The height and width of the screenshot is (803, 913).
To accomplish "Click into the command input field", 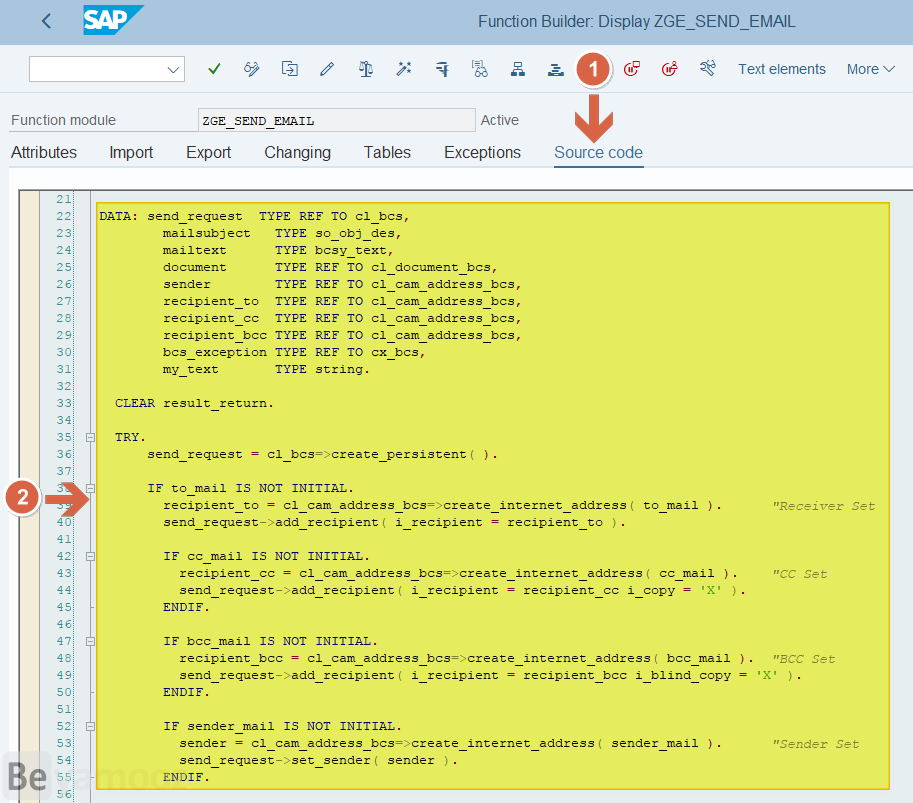I will [x=98, y=69].
